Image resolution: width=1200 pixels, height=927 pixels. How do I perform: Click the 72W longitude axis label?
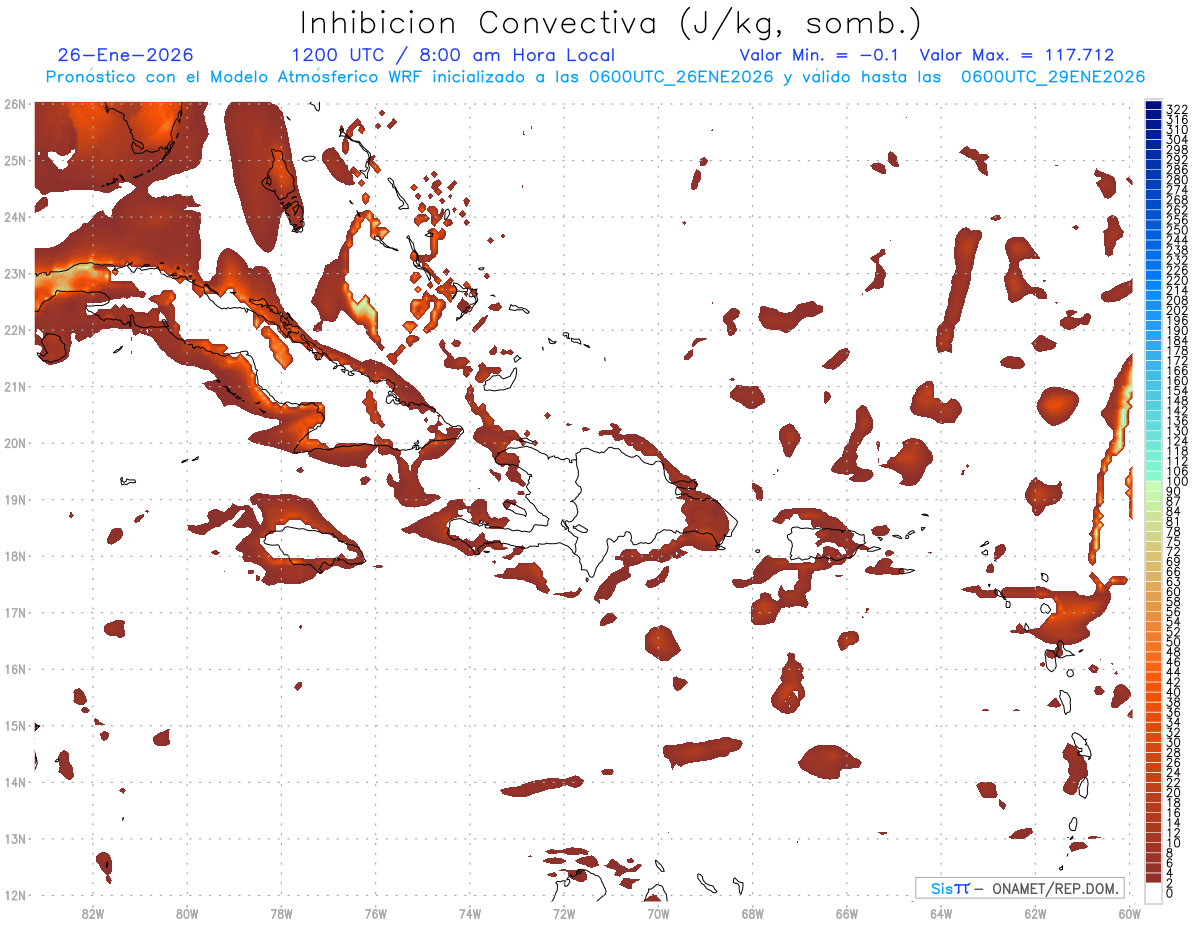[564, 913]
